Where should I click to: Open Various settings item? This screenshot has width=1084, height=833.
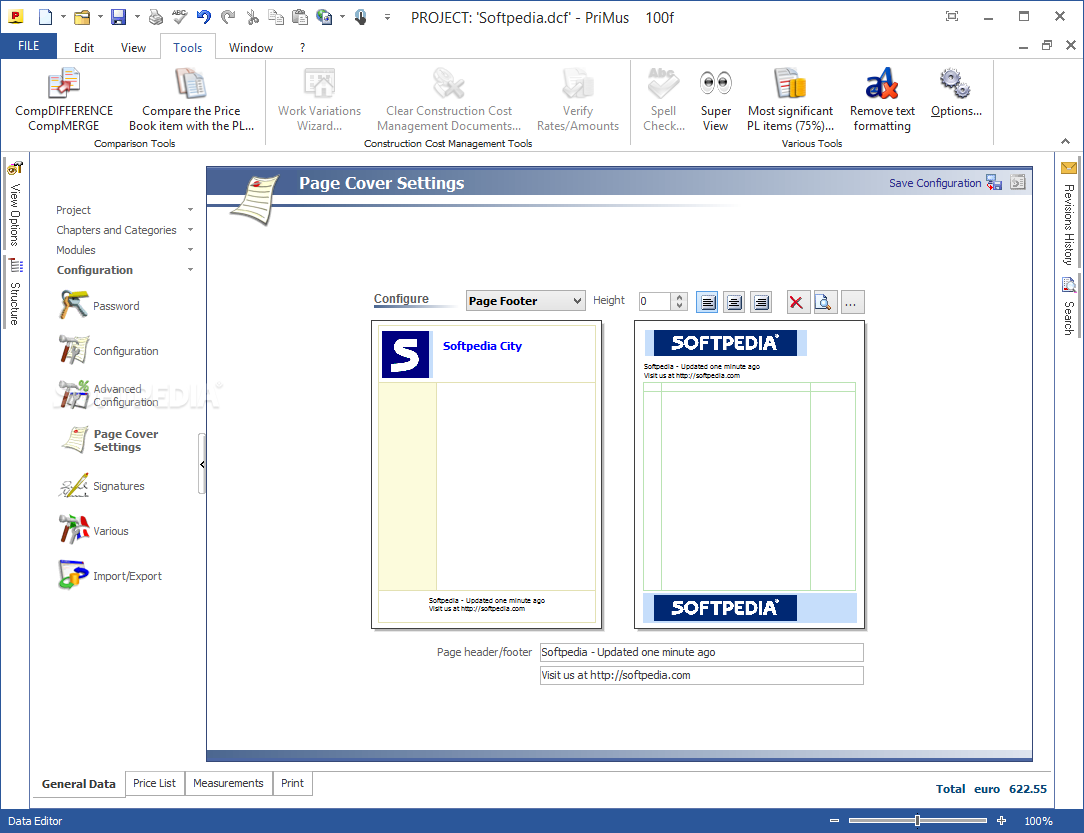(93, 531)
